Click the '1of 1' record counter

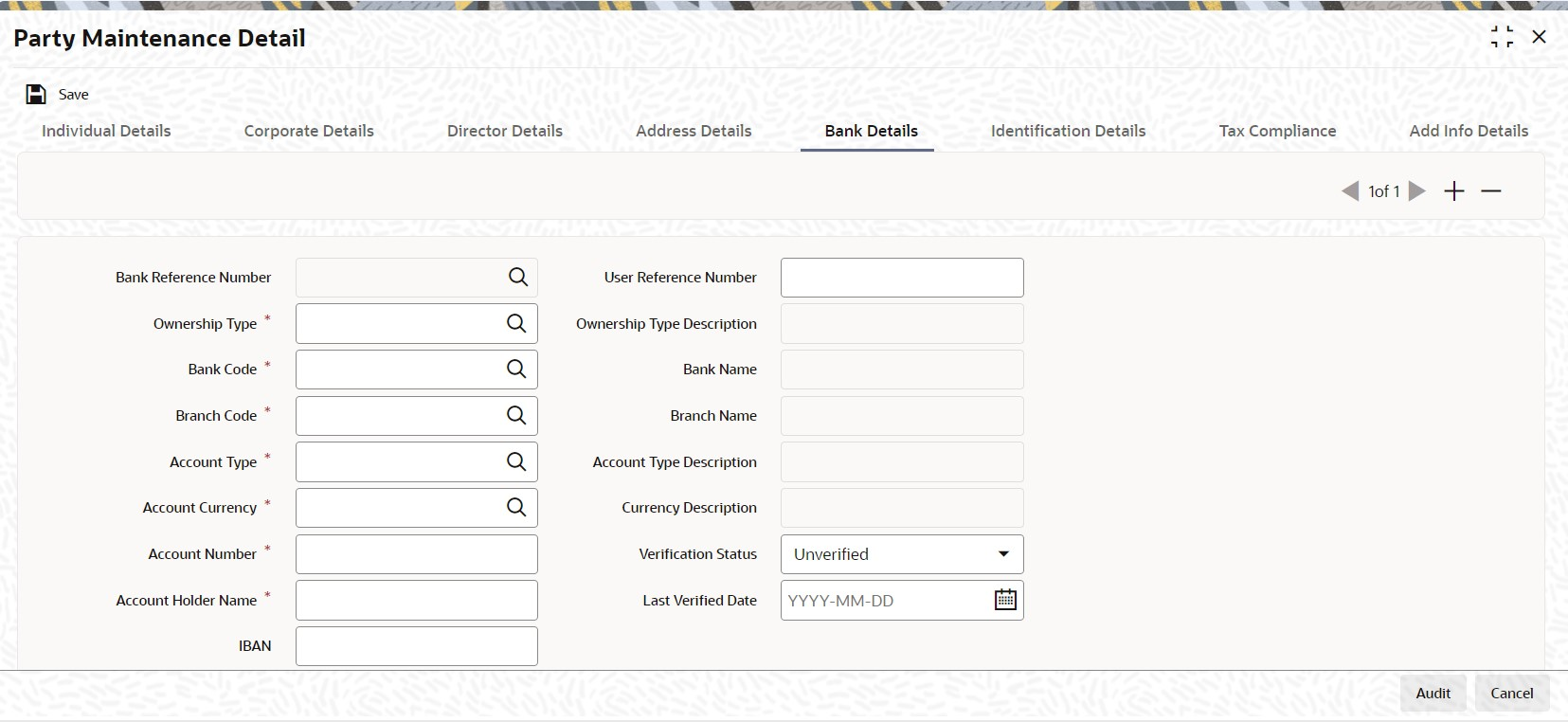(x=1383, y=191)
